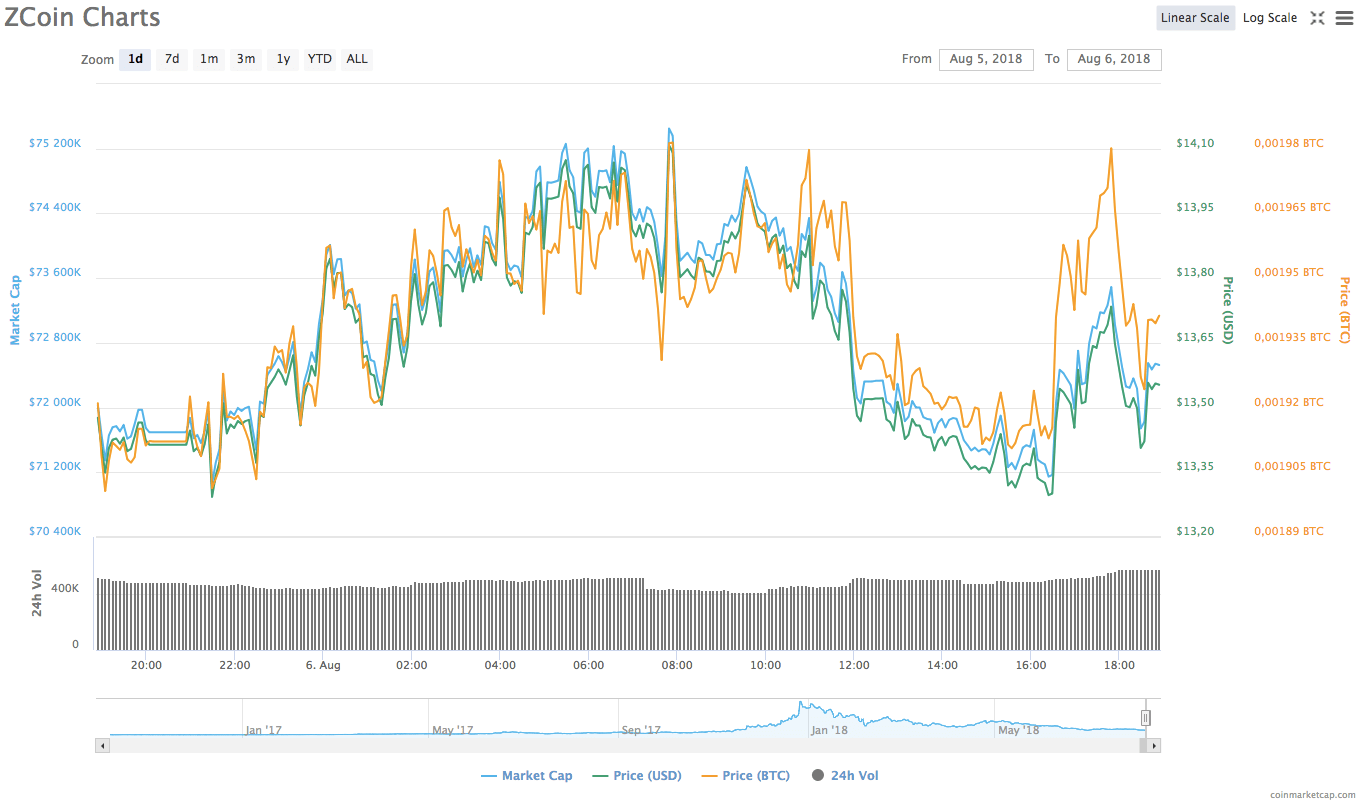Click the Jan '18 navigator label
Viewport: 1366px width, 803px height.
click(x=829, y=730)
